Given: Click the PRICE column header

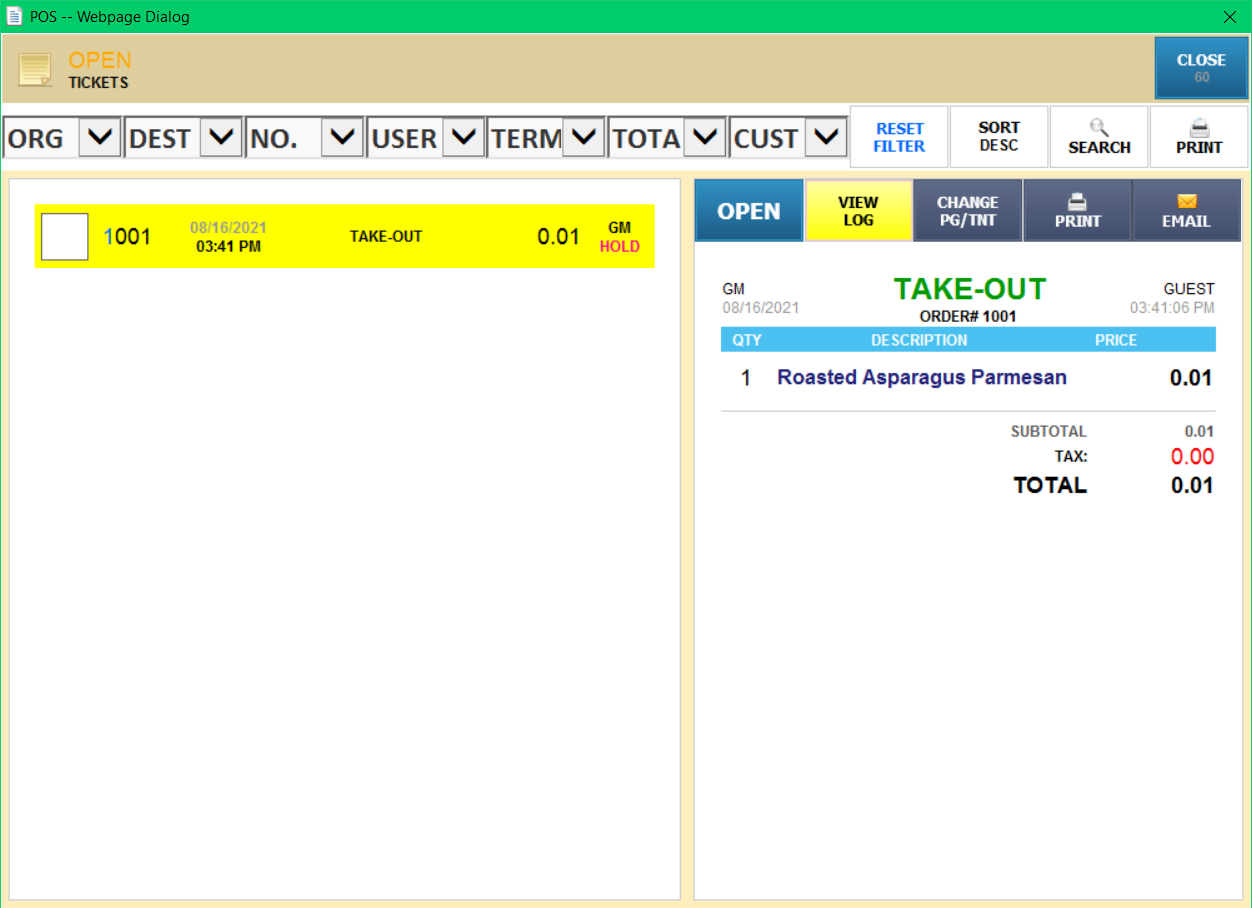Looking at the screenshot, I should click(1116, 340).
